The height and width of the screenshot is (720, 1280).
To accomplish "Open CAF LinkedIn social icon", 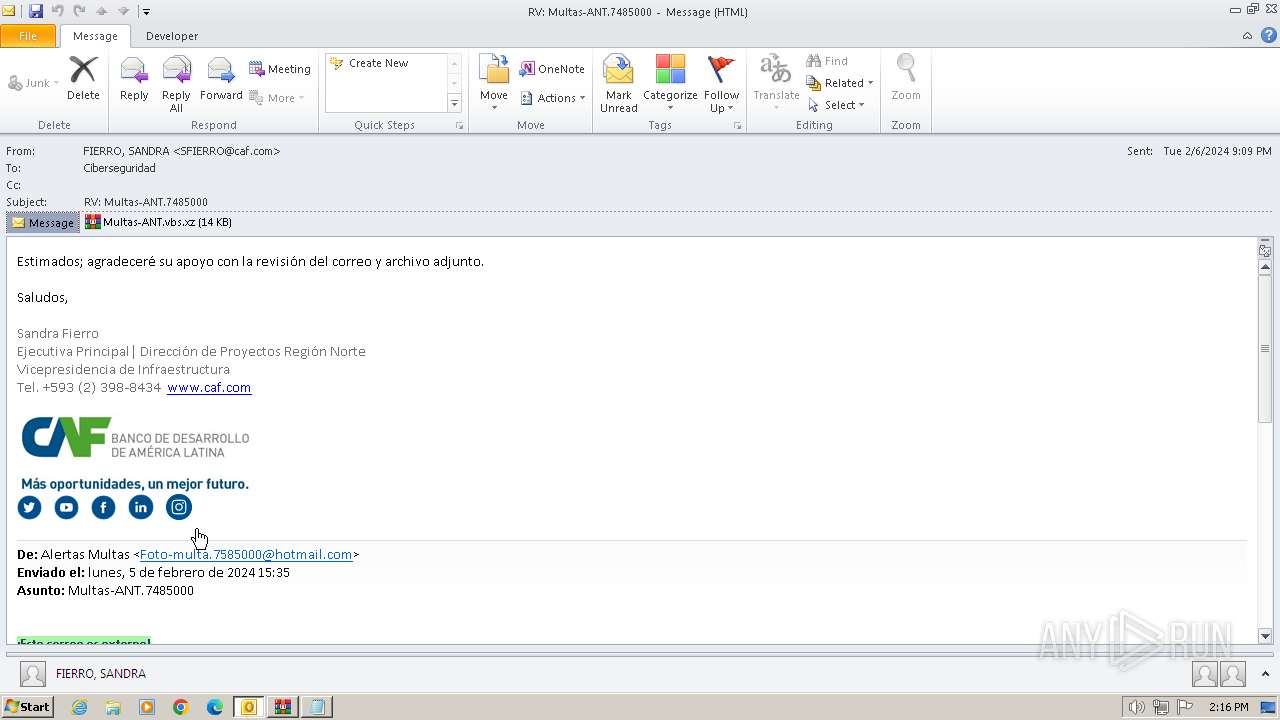I will pos(141,508).
